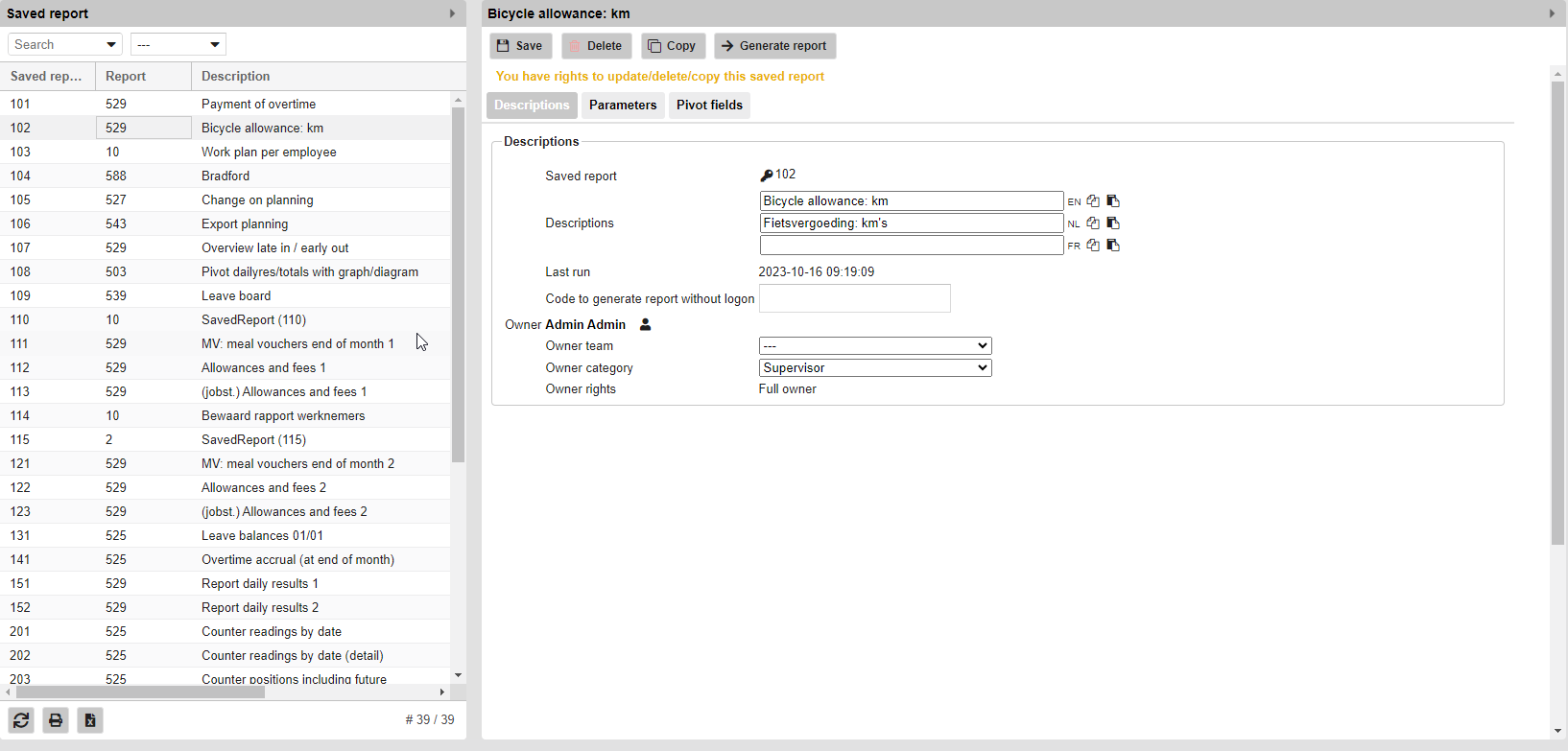Export the list to Excel
The width and height of the screenshot is (1568, 751).
(90, 720)
